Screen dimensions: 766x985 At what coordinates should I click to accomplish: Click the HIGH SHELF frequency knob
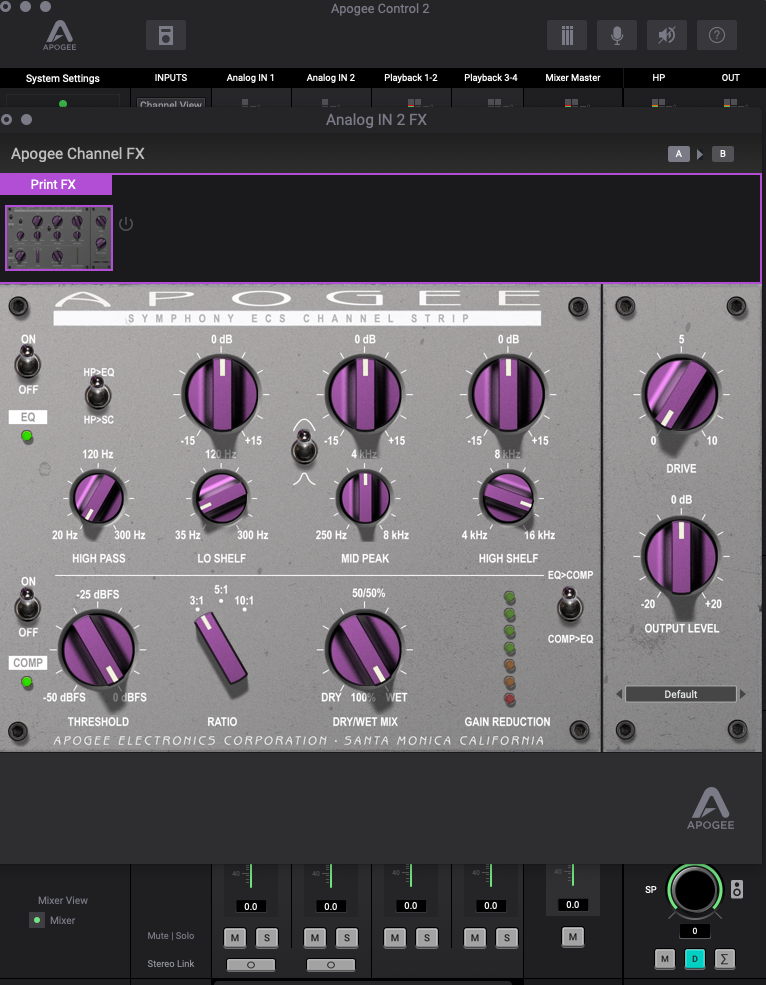pyautogui.click(x=508, y=498)
